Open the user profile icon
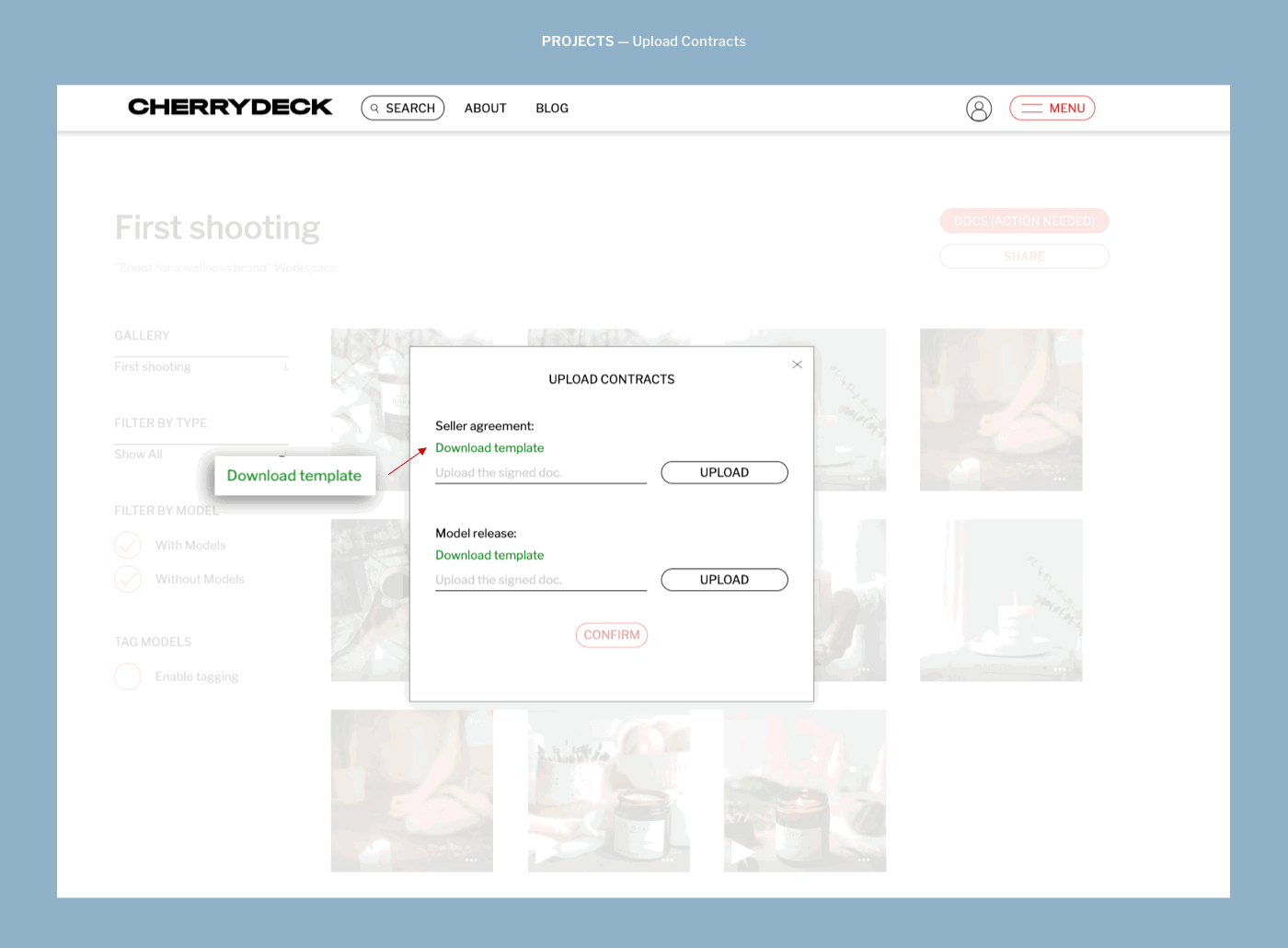This screenshot has width=1288, height=948. pyautogui.click(x=979, y=109)
